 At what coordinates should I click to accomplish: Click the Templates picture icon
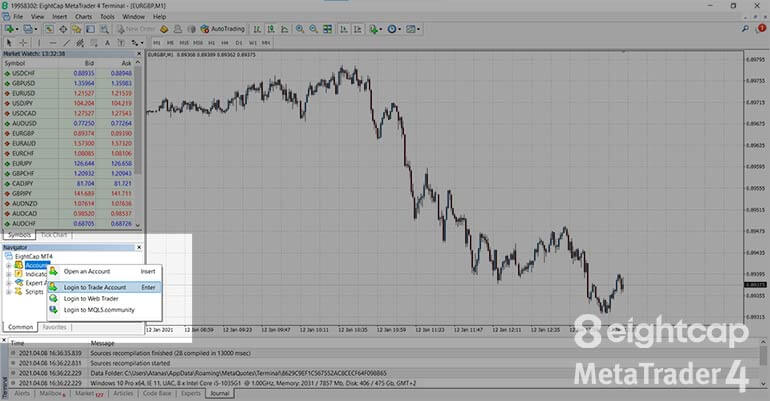411,29
